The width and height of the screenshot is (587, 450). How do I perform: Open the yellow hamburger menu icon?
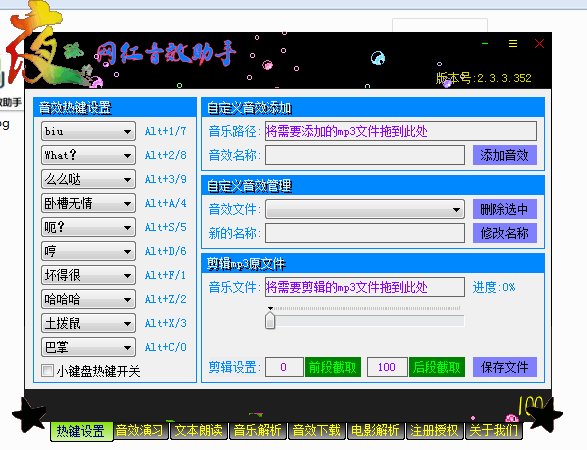click(513, 44)
